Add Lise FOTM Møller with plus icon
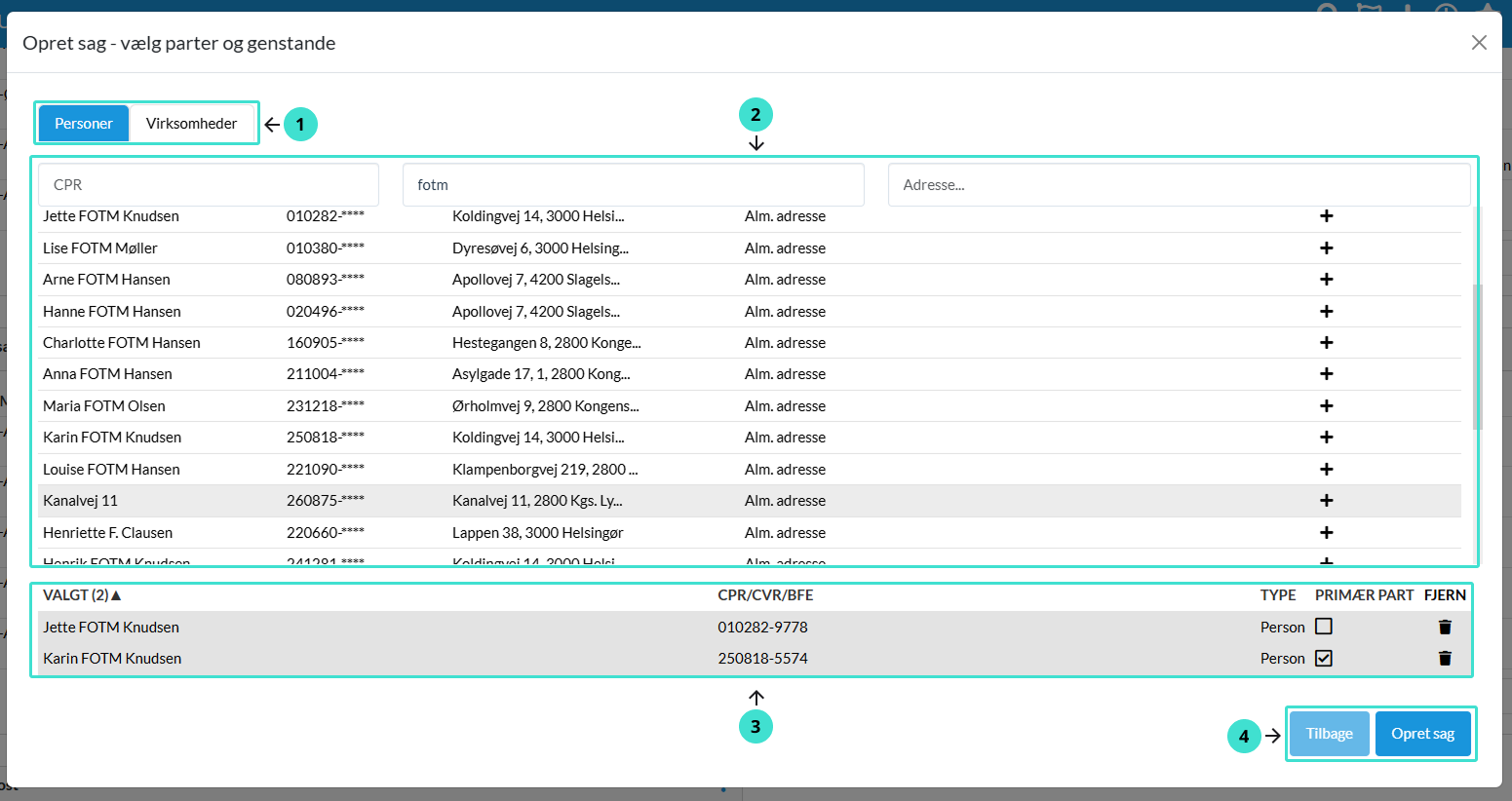Screen dimensions: 1512x801 (x=1326, y=248)
